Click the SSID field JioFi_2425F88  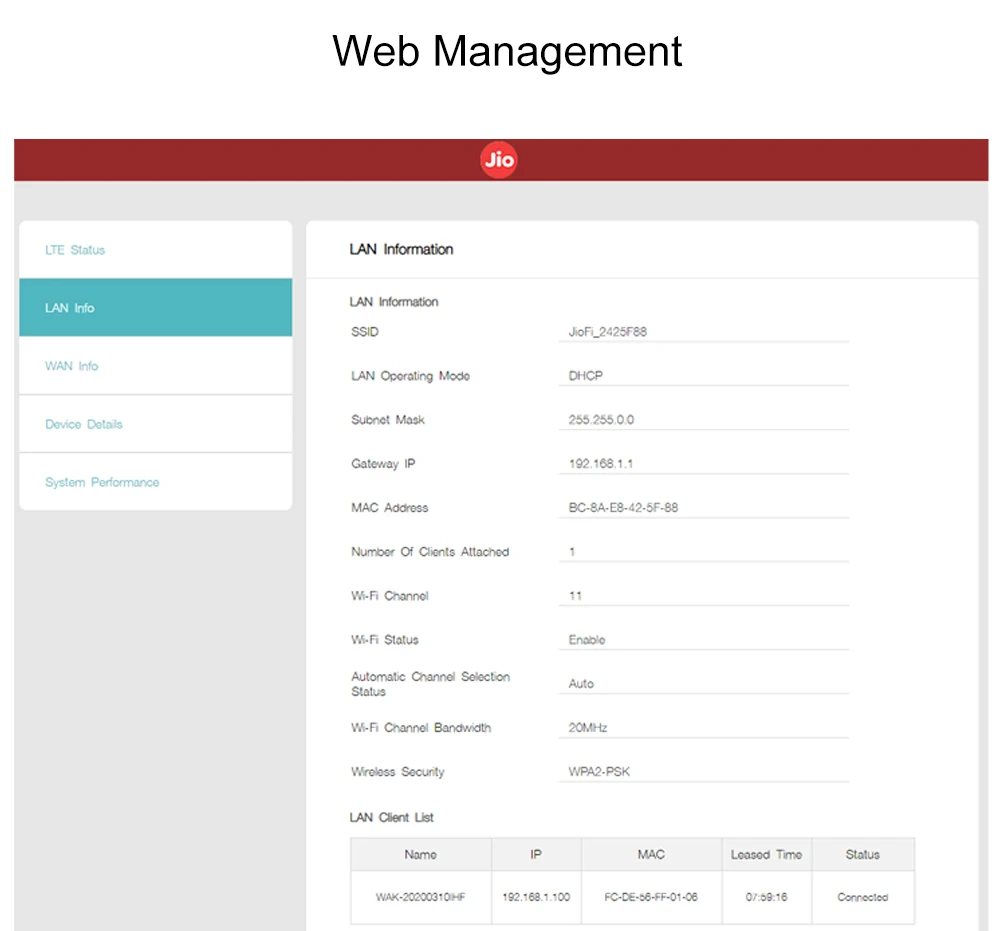pos(703,332)
